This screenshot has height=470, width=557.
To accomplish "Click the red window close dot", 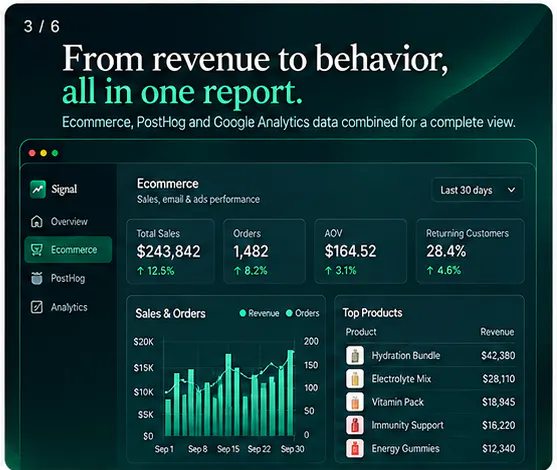I will click(x=32, y=153).
